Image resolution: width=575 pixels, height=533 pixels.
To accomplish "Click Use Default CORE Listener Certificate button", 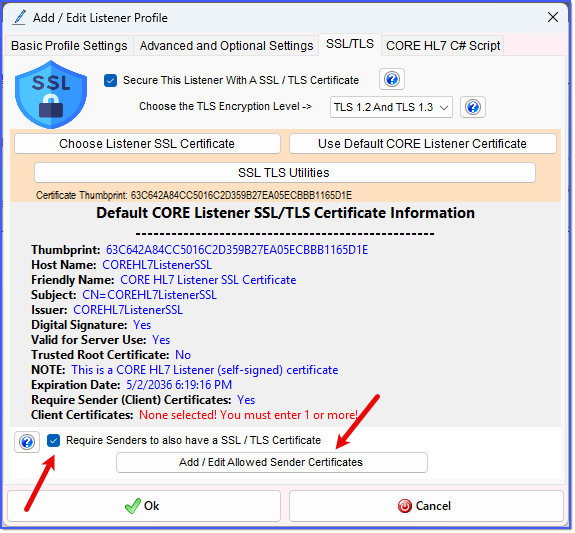I will [422, 144].
